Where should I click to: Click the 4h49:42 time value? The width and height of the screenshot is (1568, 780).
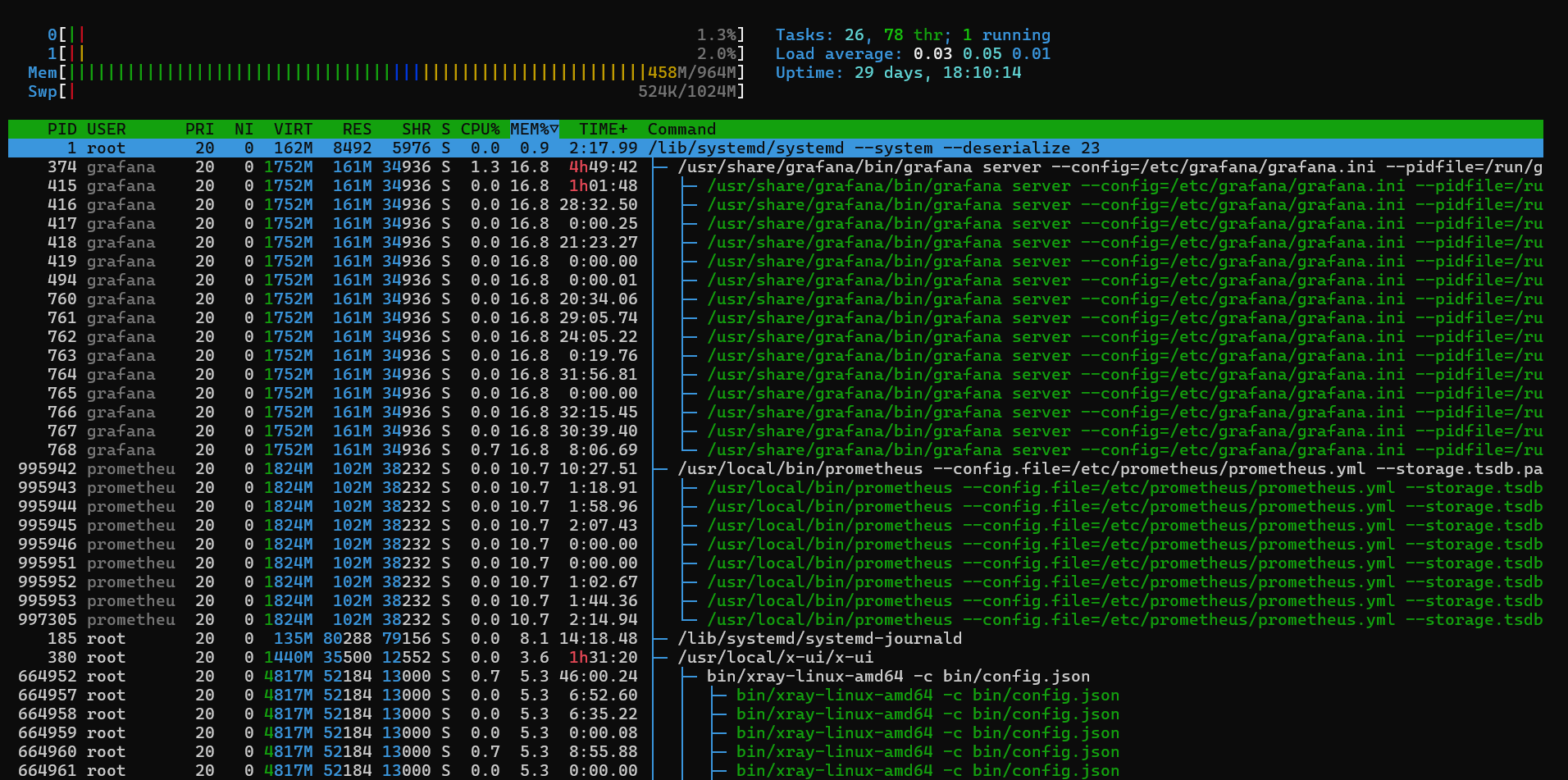(x=603, y=167)
